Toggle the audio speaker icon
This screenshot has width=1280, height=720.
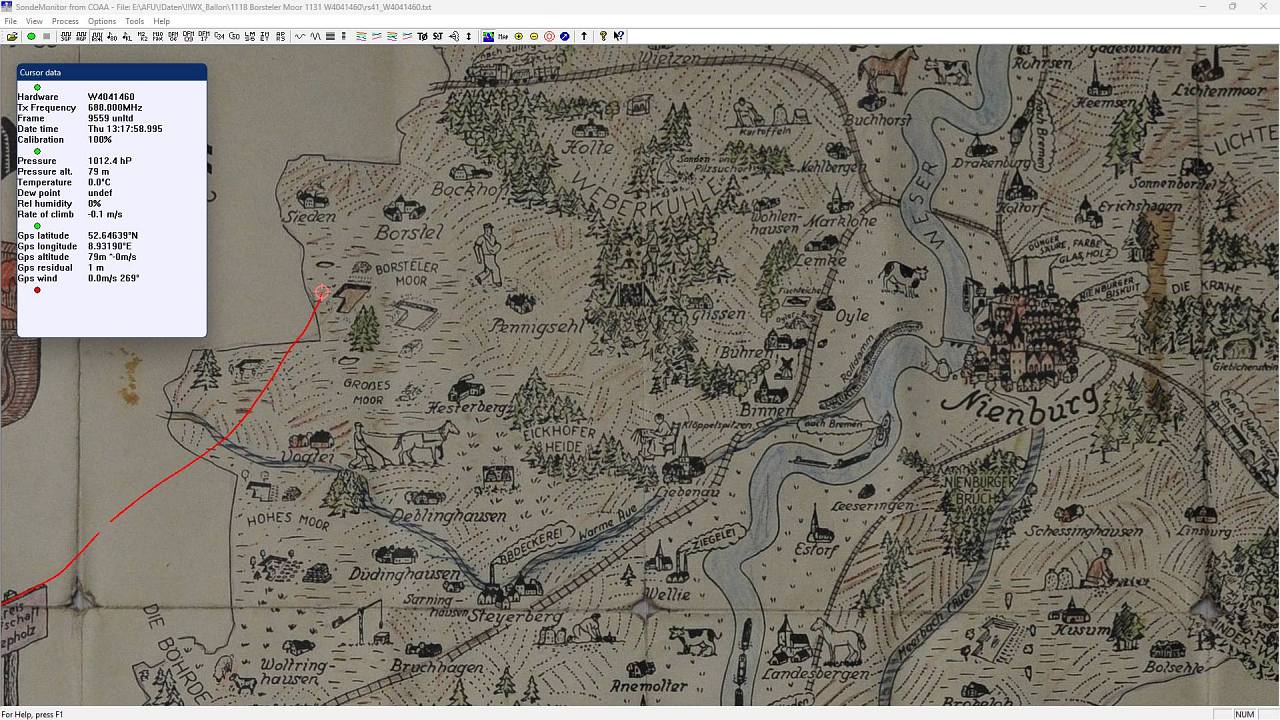tap(454, 36)
